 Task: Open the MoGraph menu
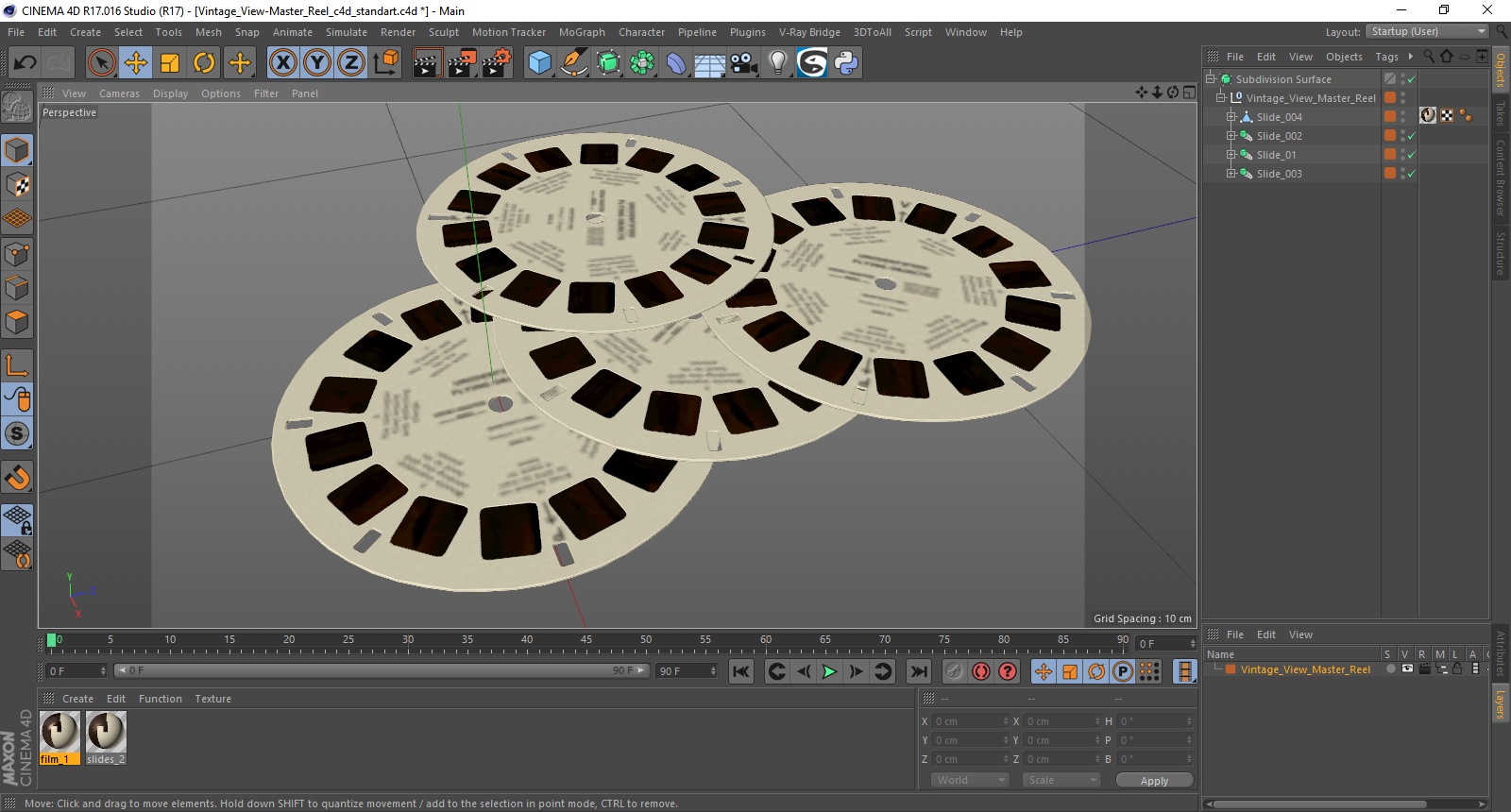(x=582, y=32)
